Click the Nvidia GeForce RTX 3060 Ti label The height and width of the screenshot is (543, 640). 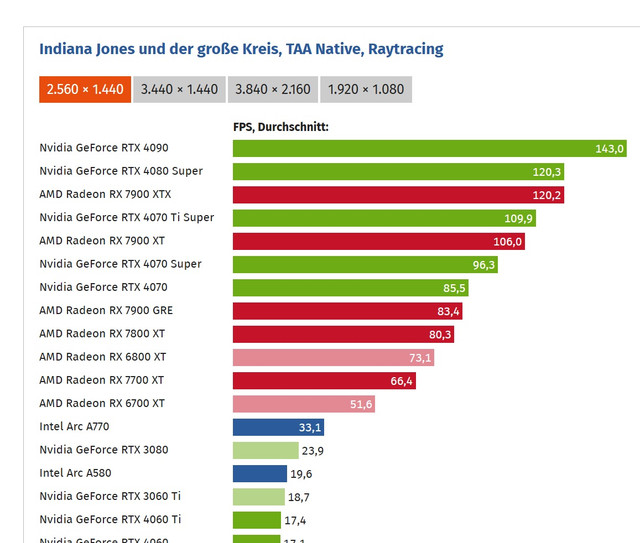click(x=110, y=497)
